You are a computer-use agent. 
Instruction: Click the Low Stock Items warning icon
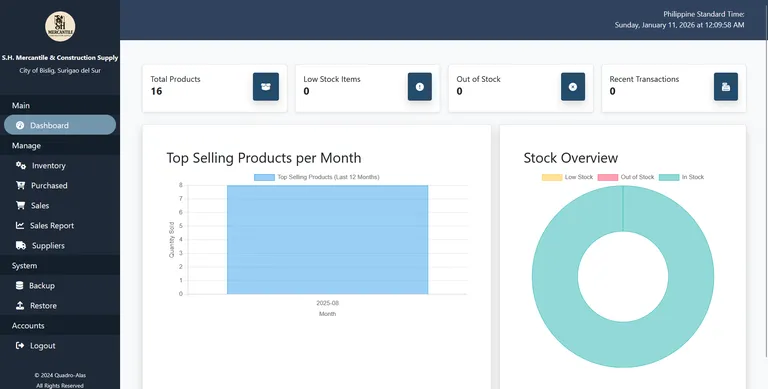point(420,87)
